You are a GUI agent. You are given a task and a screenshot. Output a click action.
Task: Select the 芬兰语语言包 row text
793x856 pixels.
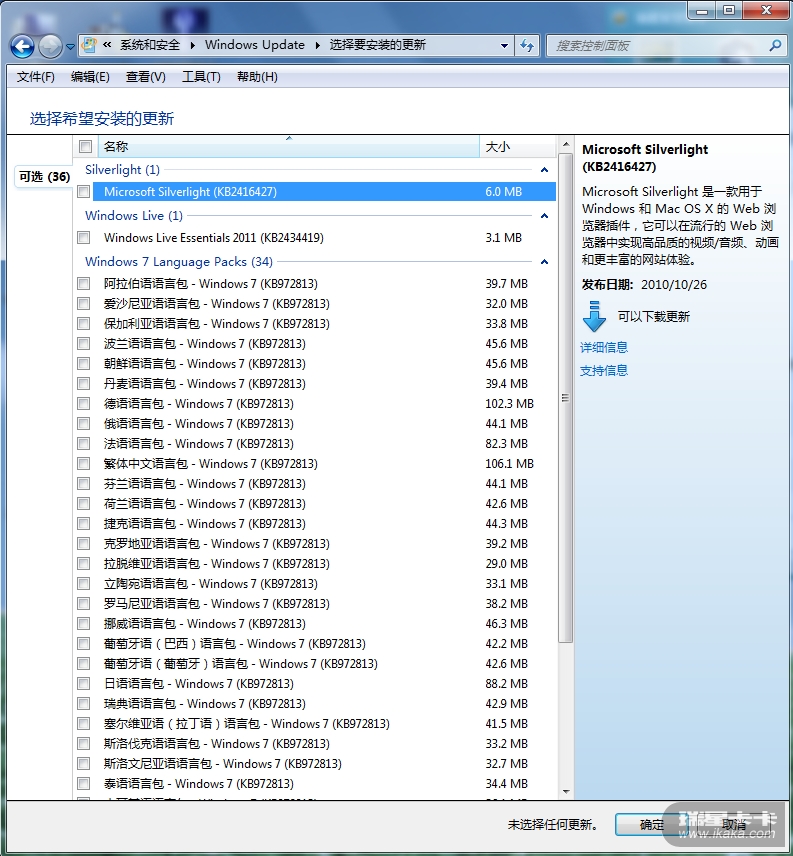[x=205, y=484]
